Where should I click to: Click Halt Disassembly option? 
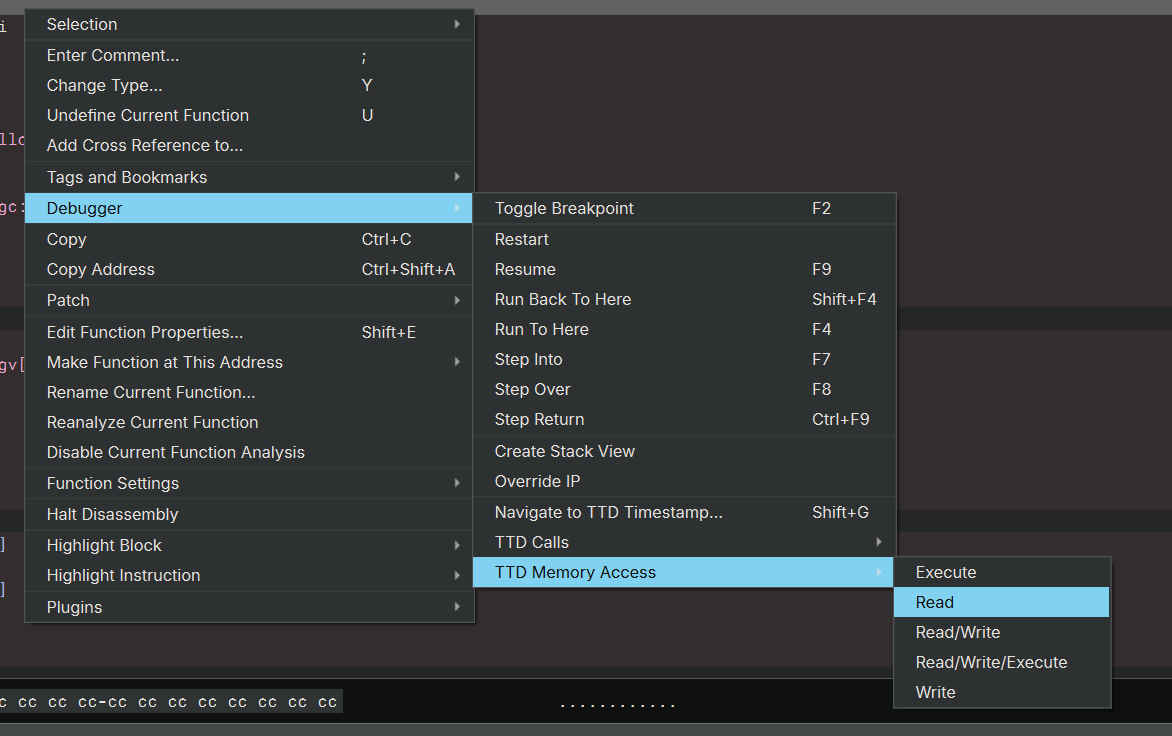pyautogui.click(x=112, y=514)
